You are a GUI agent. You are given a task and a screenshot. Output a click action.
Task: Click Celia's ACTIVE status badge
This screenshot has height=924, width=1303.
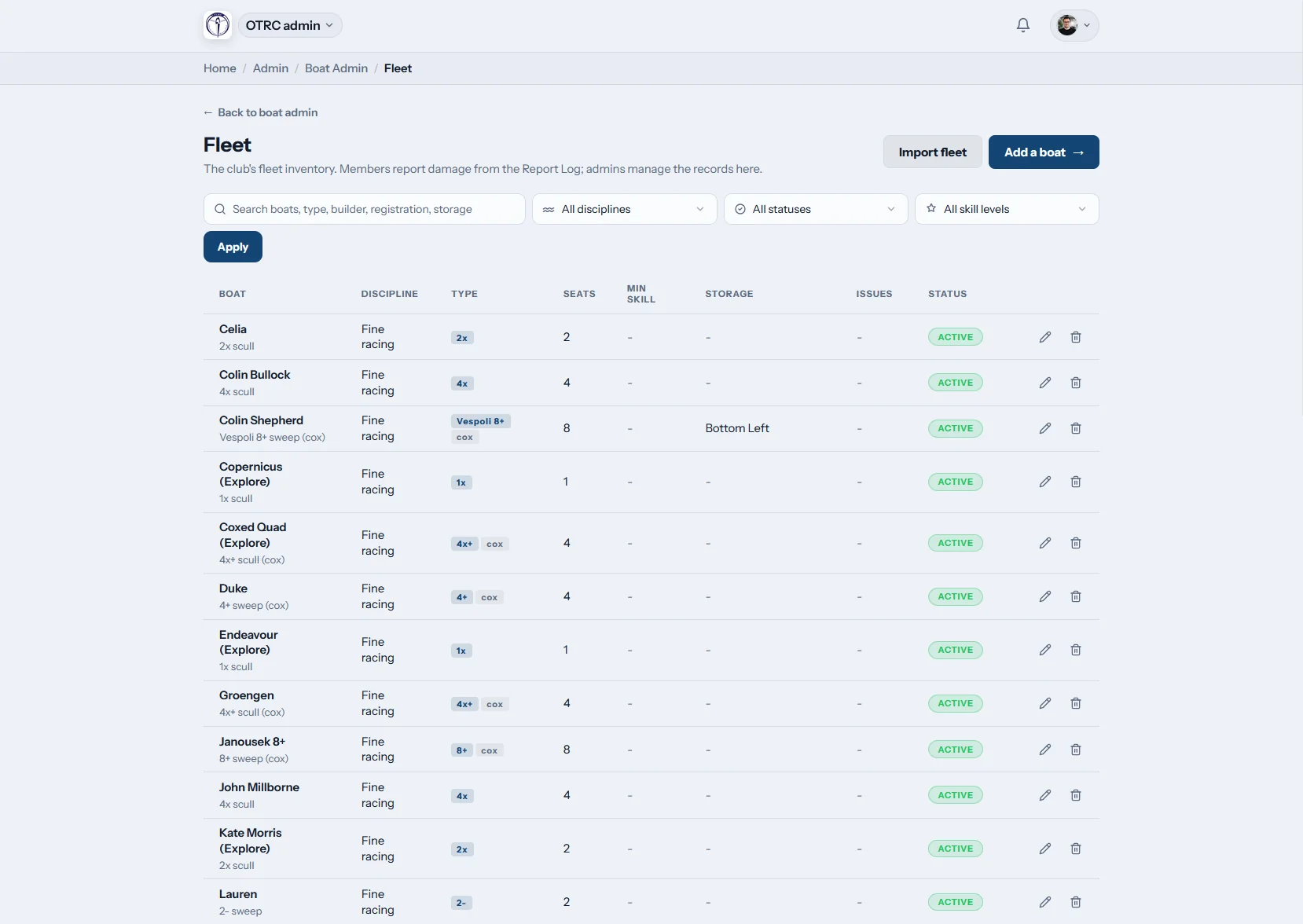tap(956, 337)
